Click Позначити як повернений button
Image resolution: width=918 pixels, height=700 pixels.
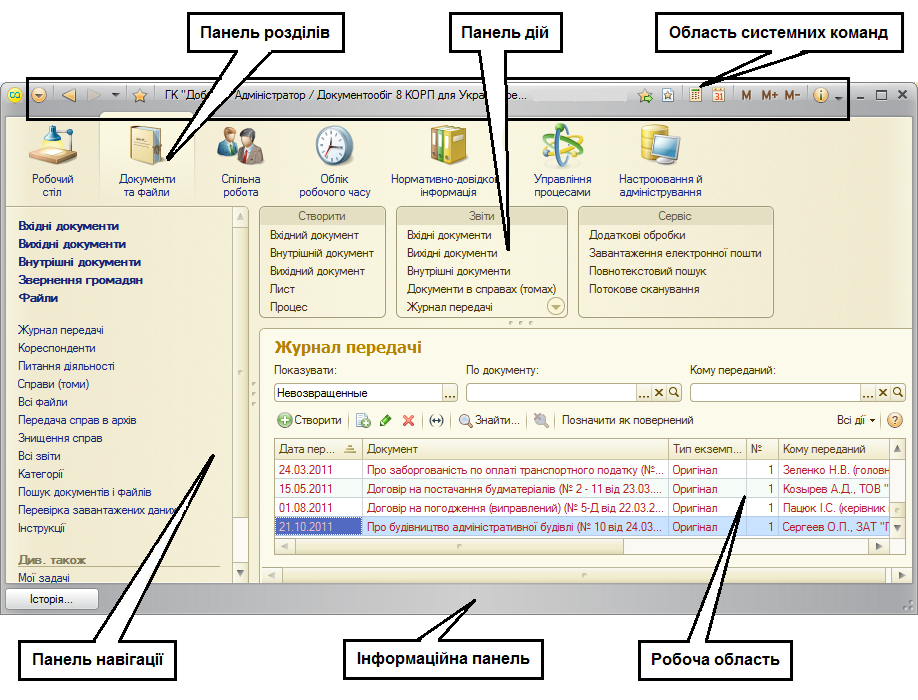[x=628, y=420]
